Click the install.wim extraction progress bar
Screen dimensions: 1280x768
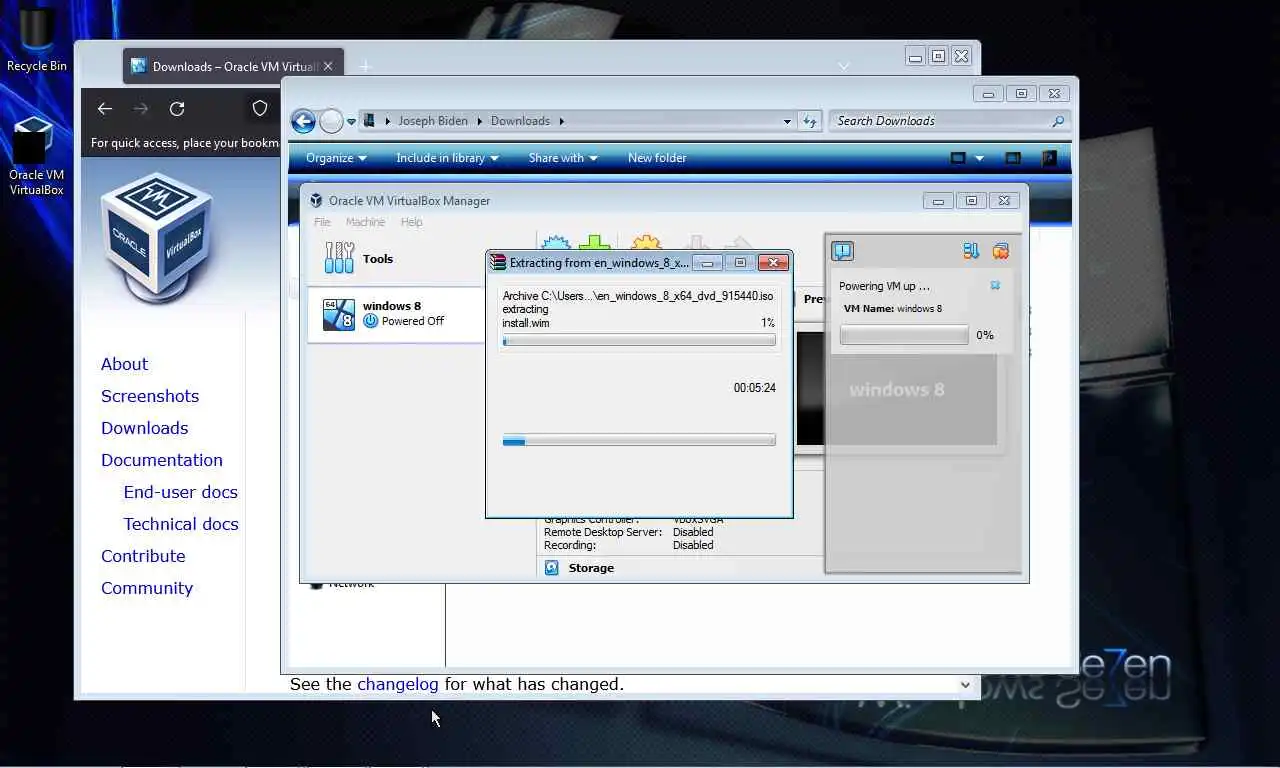[x=639, y=341]
